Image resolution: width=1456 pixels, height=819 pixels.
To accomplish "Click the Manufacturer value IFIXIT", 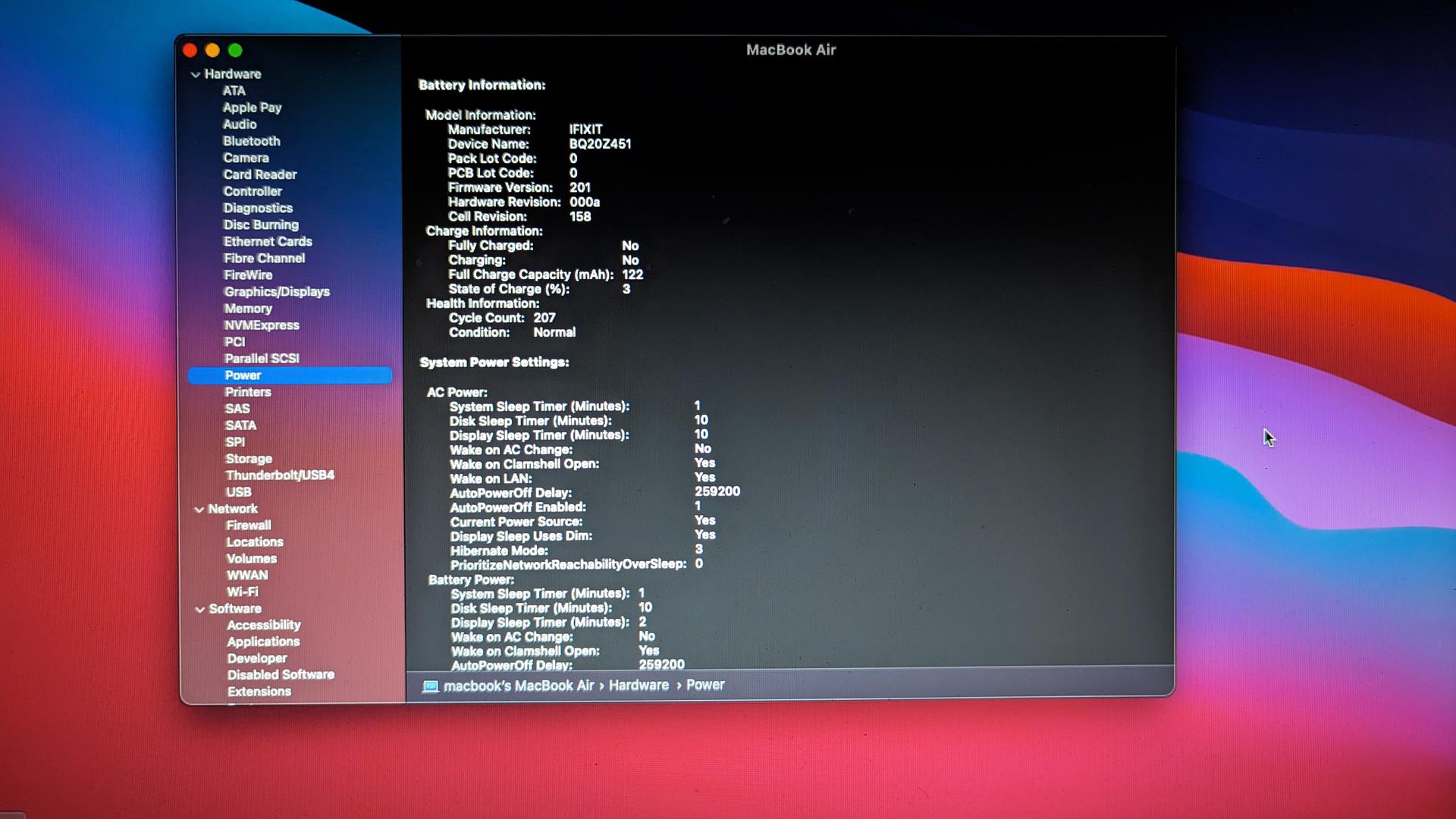I will pos(586,130).
